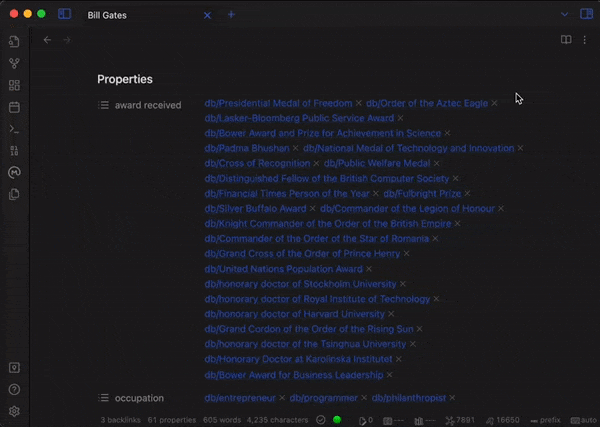Open db/Padma Bhushan link
600x427 pixels.
point(247,148)
